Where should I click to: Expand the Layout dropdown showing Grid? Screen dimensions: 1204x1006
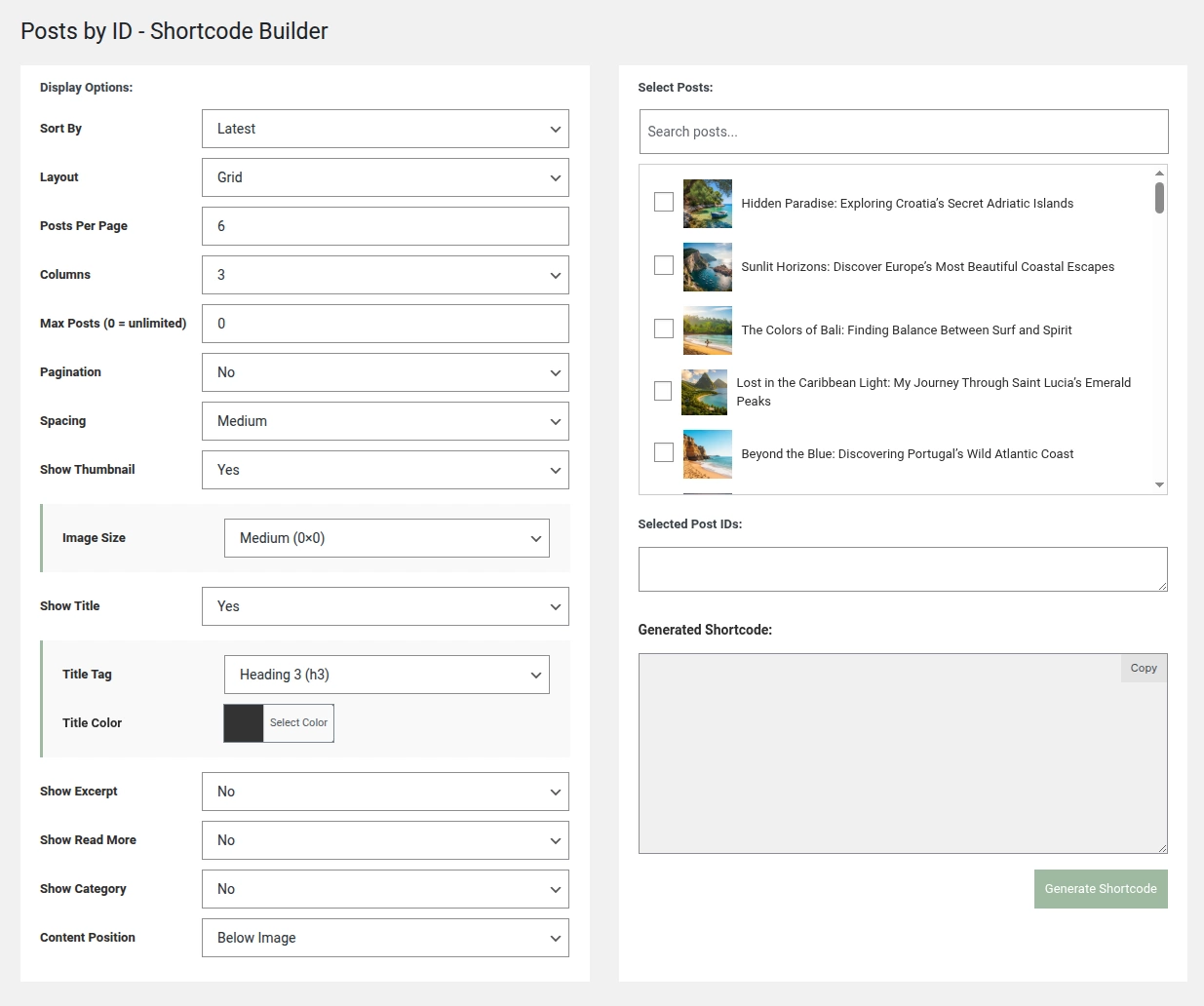pyautogui.click(x=385, y=177)
